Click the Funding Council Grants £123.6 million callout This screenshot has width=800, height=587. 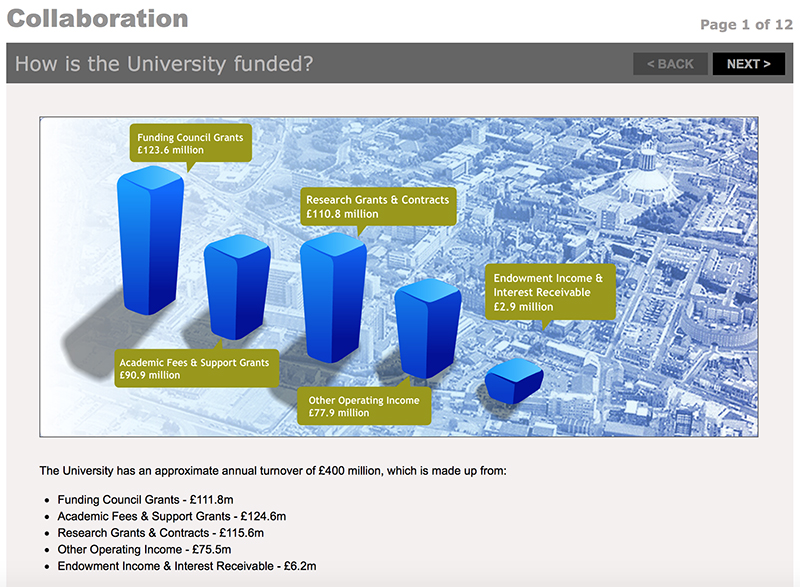click(x=190, y=143)
